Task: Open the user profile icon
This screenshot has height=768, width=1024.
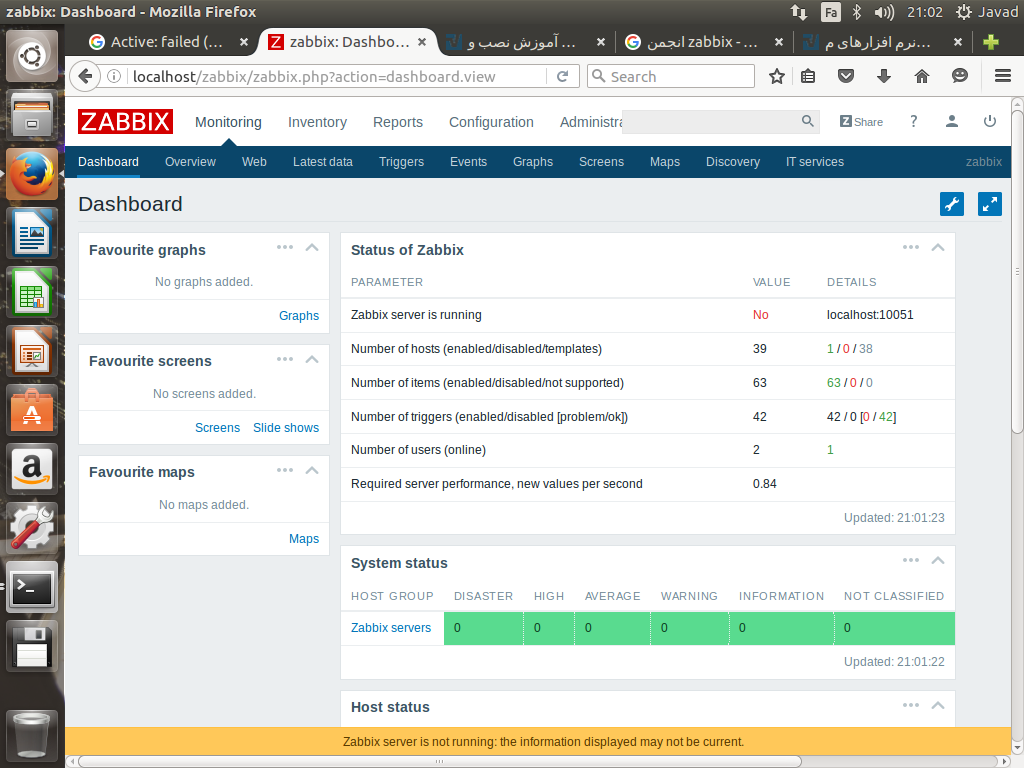Action: [951, 122]
